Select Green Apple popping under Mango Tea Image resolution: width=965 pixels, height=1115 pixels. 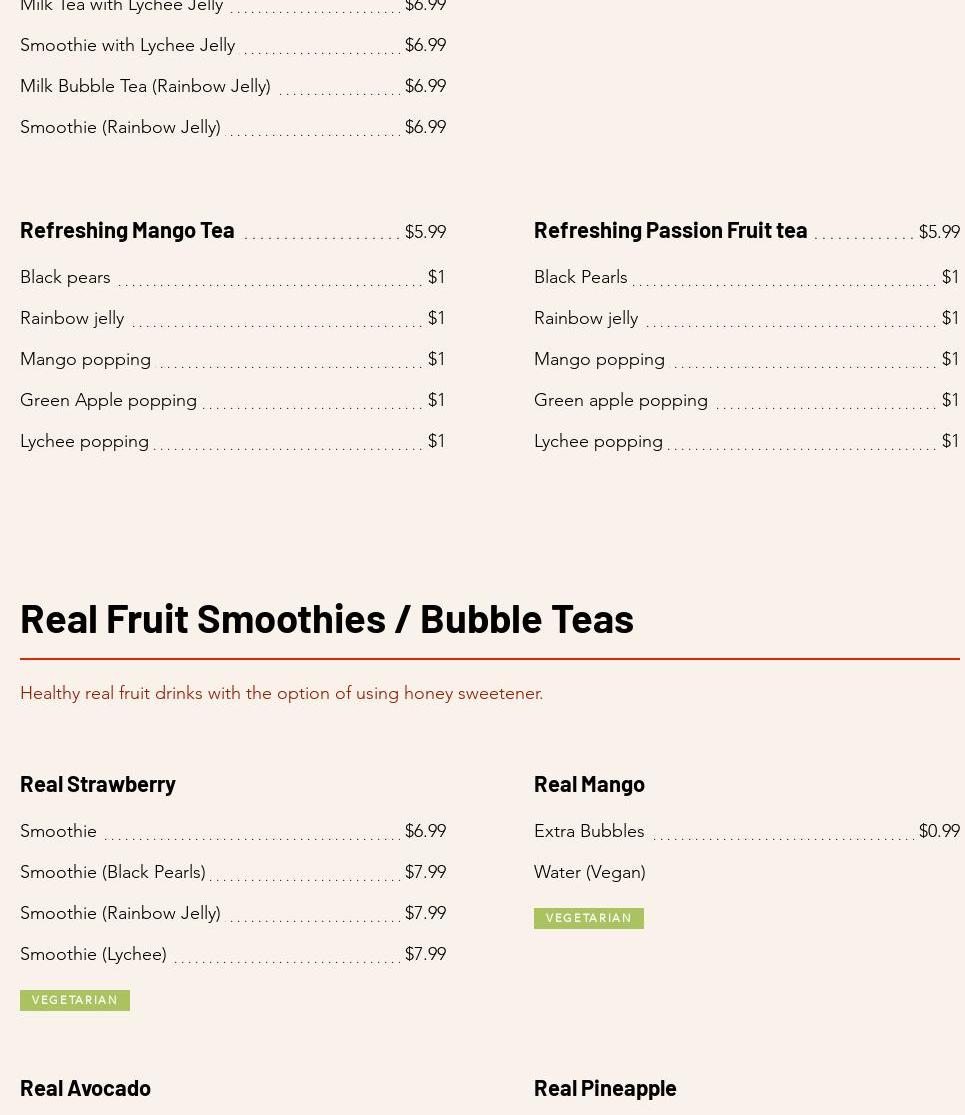point(109,400)
